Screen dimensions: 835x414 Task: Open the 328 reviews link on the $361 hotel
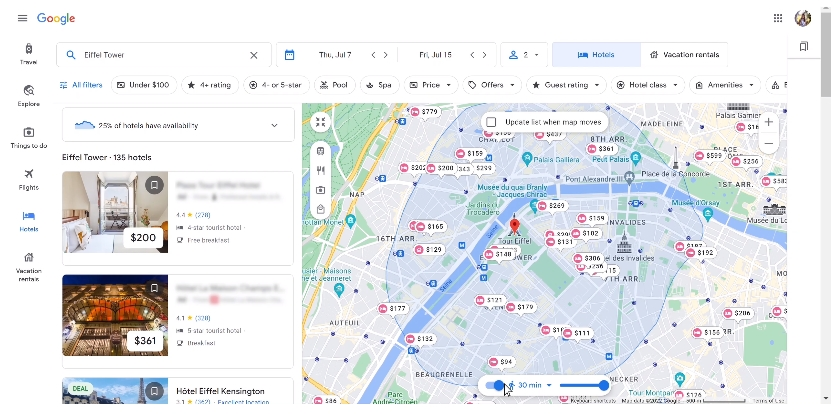pos(202,318)
